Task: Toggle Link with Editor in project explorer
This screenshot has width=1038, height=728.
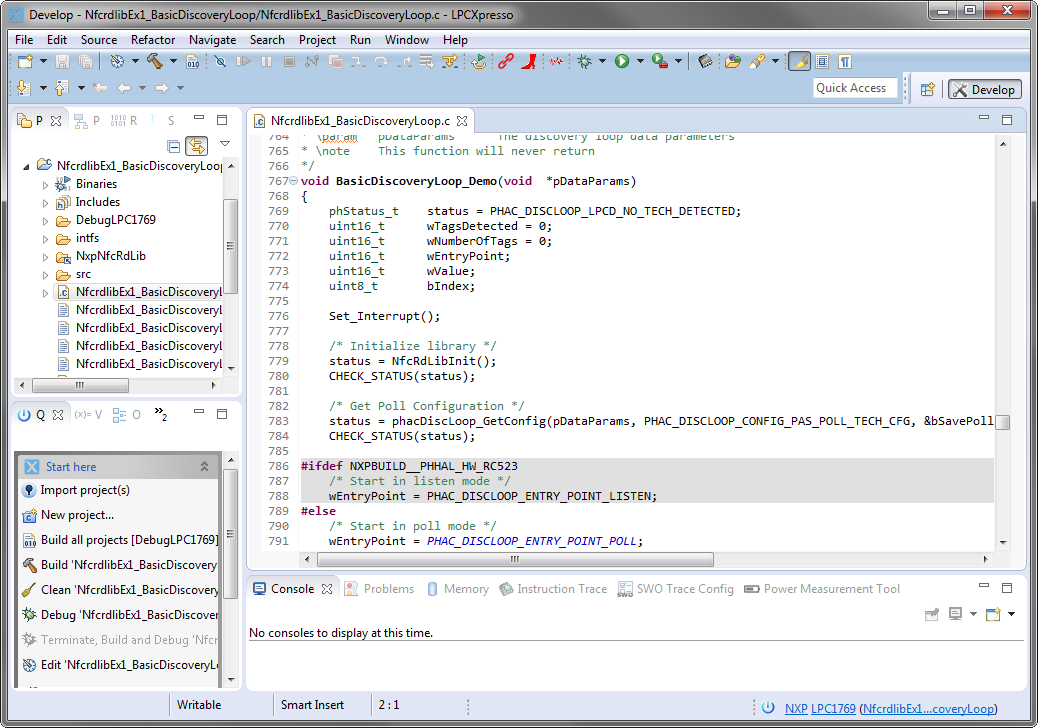Action: [x=196, y=145]
